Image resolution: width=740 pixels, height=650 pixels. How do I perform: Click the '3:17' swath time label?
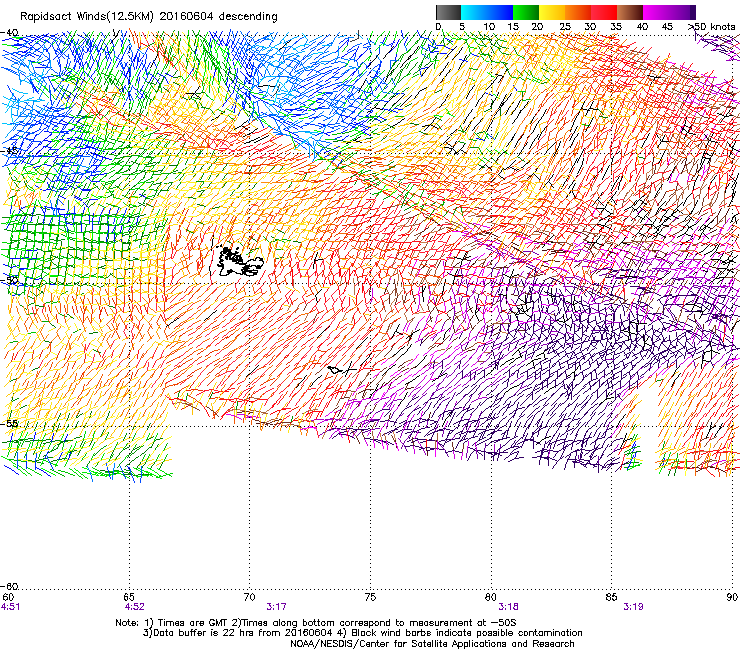[x=277, y=607]
